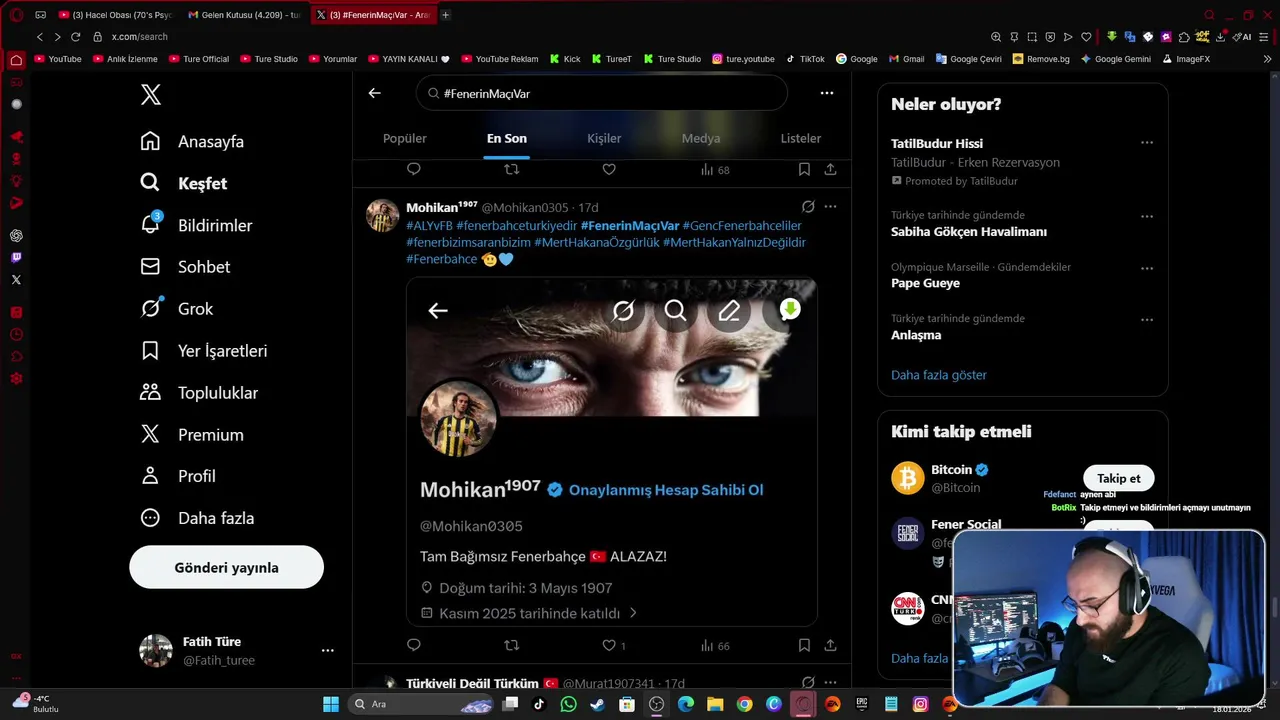The width and height of the screenshot is (1280, 720).
Task: Open Instagram from the taskbar
Action: 920,704
